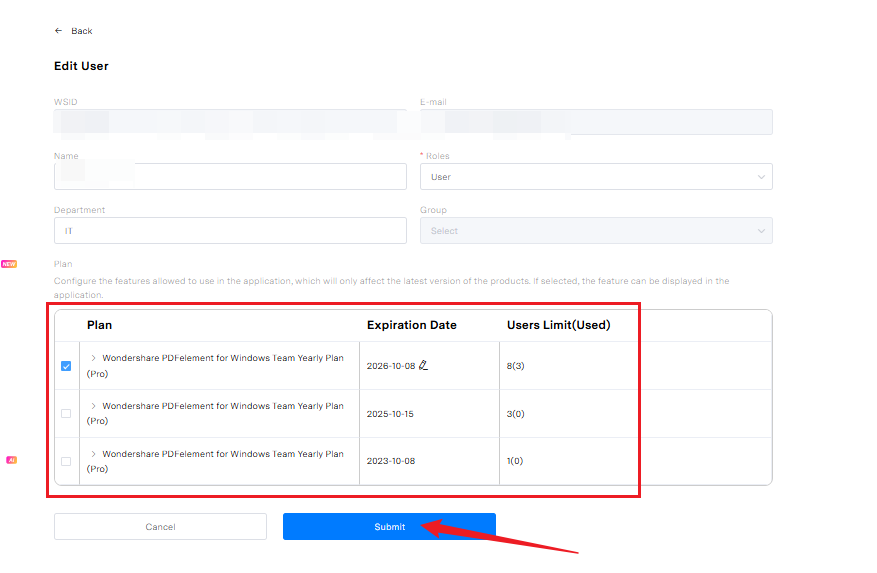
Task: Click the Department input field
Action: pyautogui.click(x=230, y=231)
